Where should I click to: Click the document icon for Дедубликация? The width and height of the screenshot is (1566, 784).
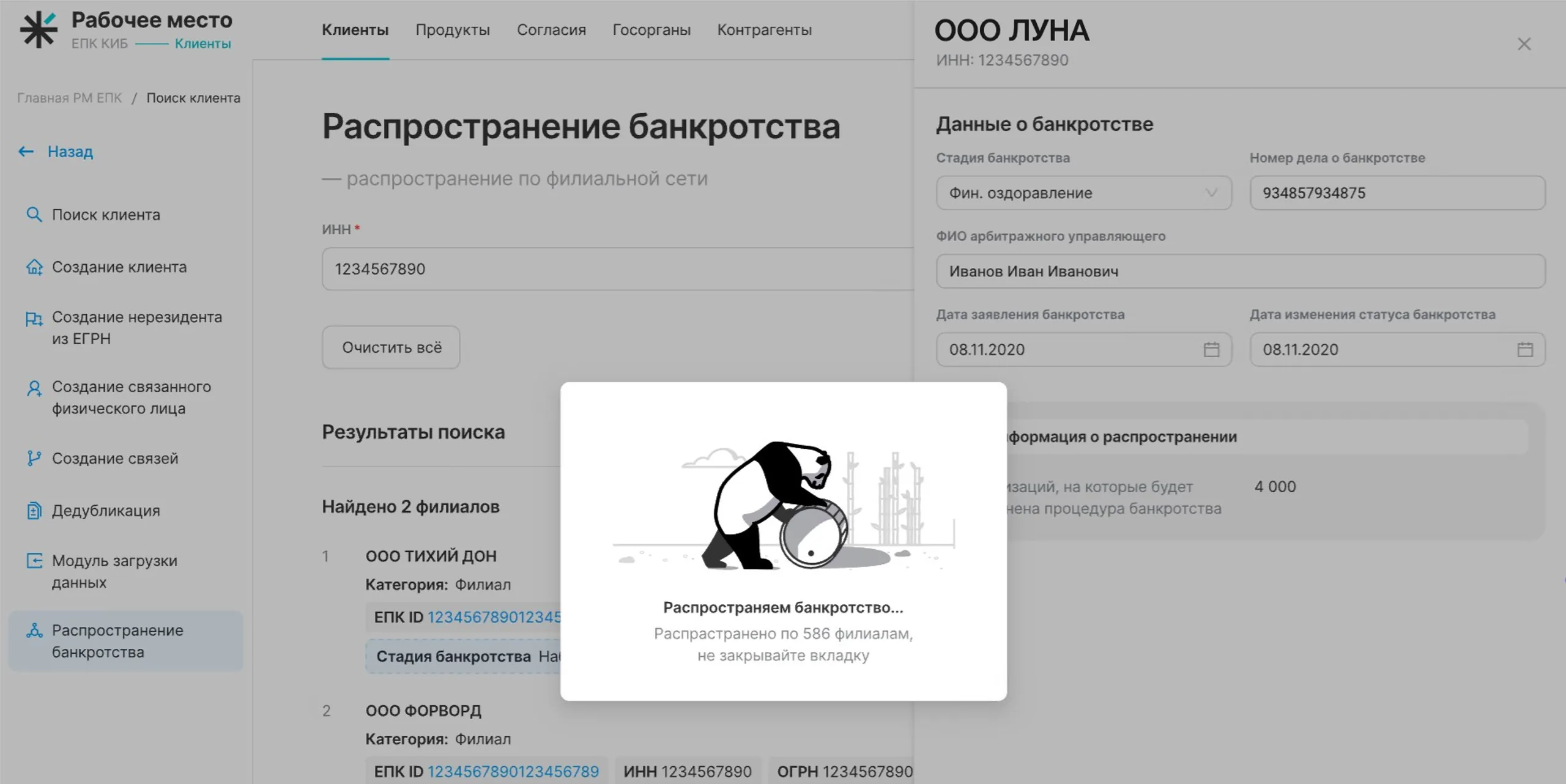click(34, 510)
